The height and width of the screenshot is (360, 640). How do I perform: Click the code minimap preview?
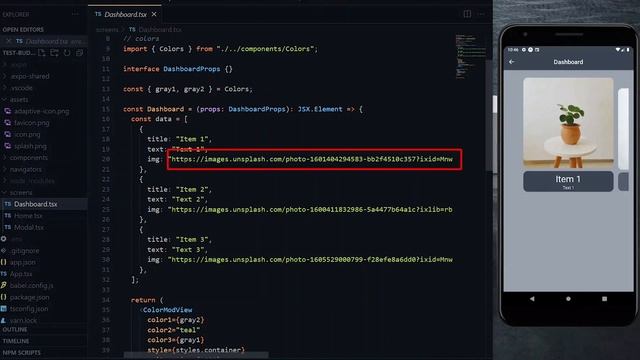tap(470, 56)
